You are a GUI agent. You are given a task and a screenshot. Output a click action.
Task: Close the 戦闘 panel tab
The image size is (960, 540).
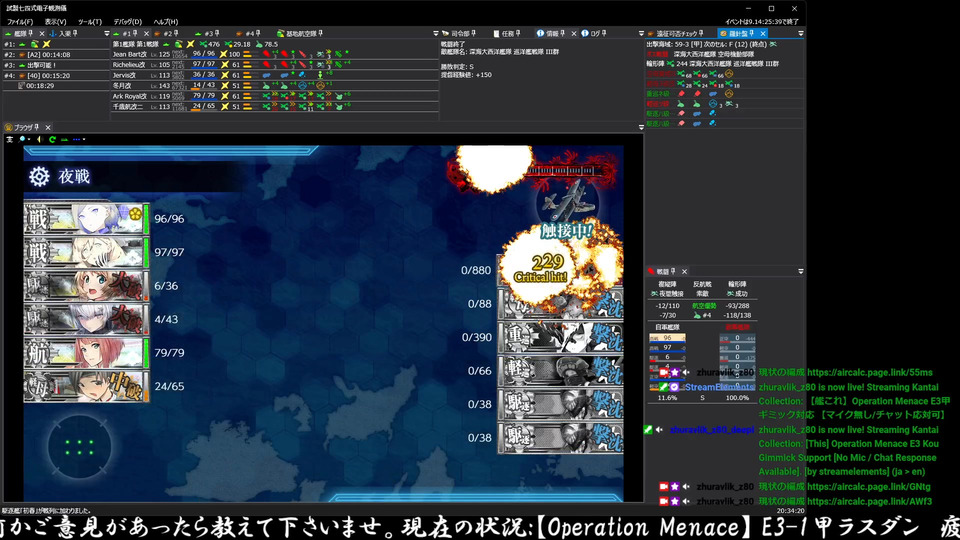point(684,271)
